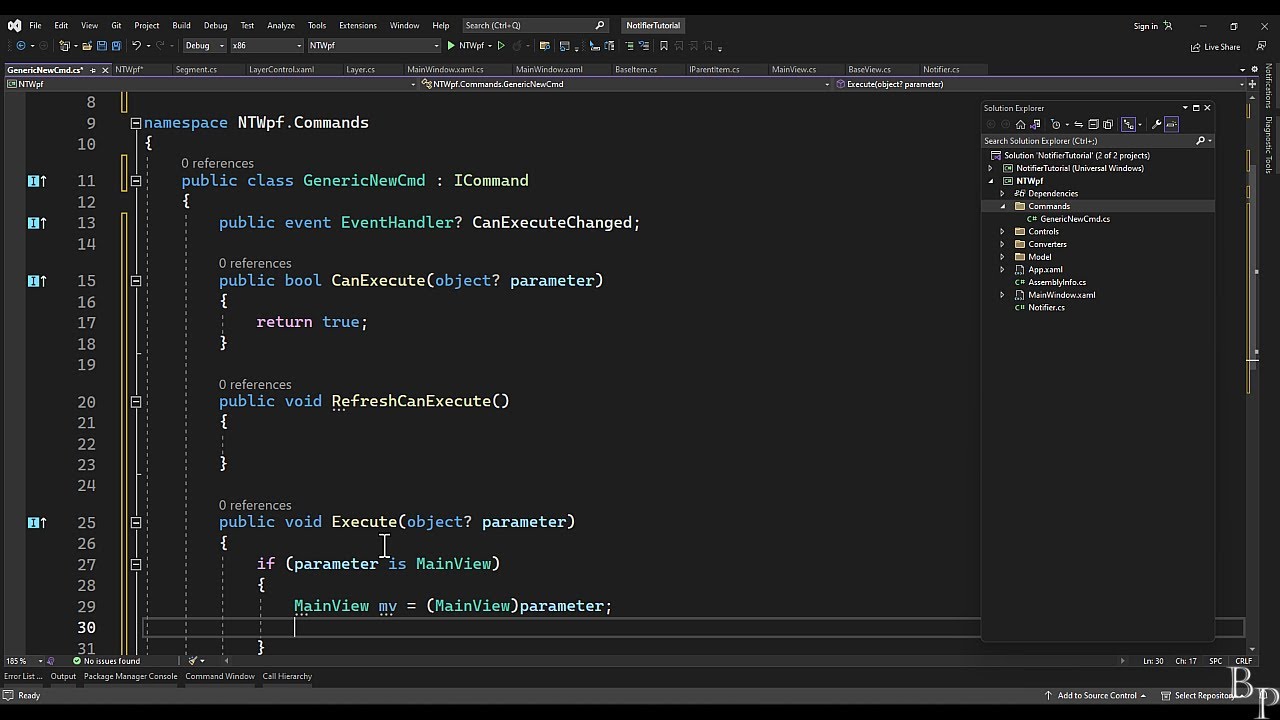
Task: Open the Call Hierarchy tab
Action: (x=287, y=677)
